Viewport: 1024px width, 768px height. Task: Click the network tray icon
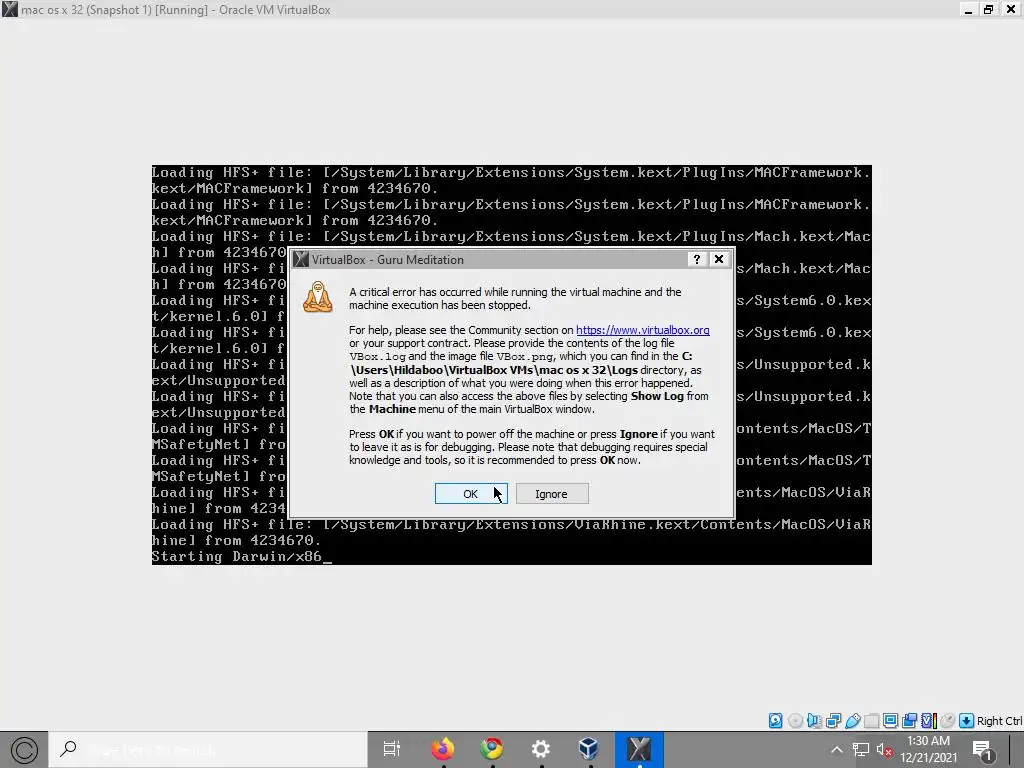click(x=861, y=750)
